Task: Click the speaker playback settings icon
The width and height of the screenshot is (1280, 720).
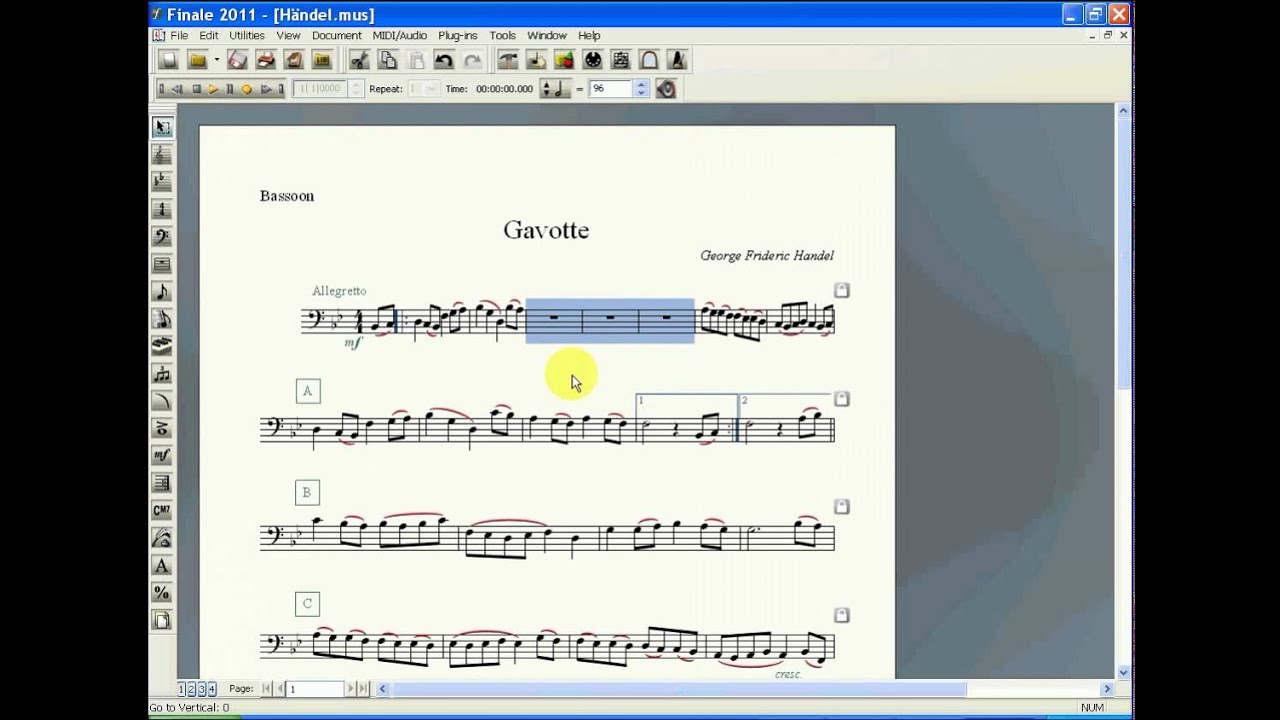Action: [x=666, y=89]
